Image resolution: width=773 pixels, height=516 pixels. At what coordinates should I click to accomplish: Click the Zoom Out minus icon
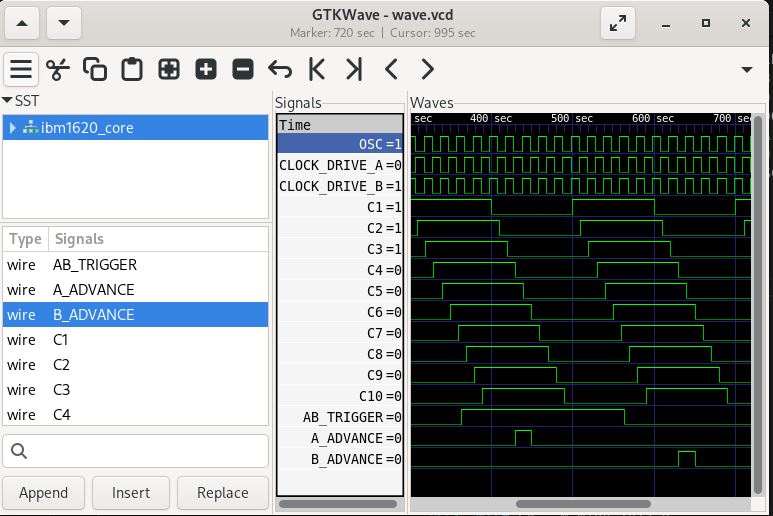pyautogui.click(x=243, y=69)
